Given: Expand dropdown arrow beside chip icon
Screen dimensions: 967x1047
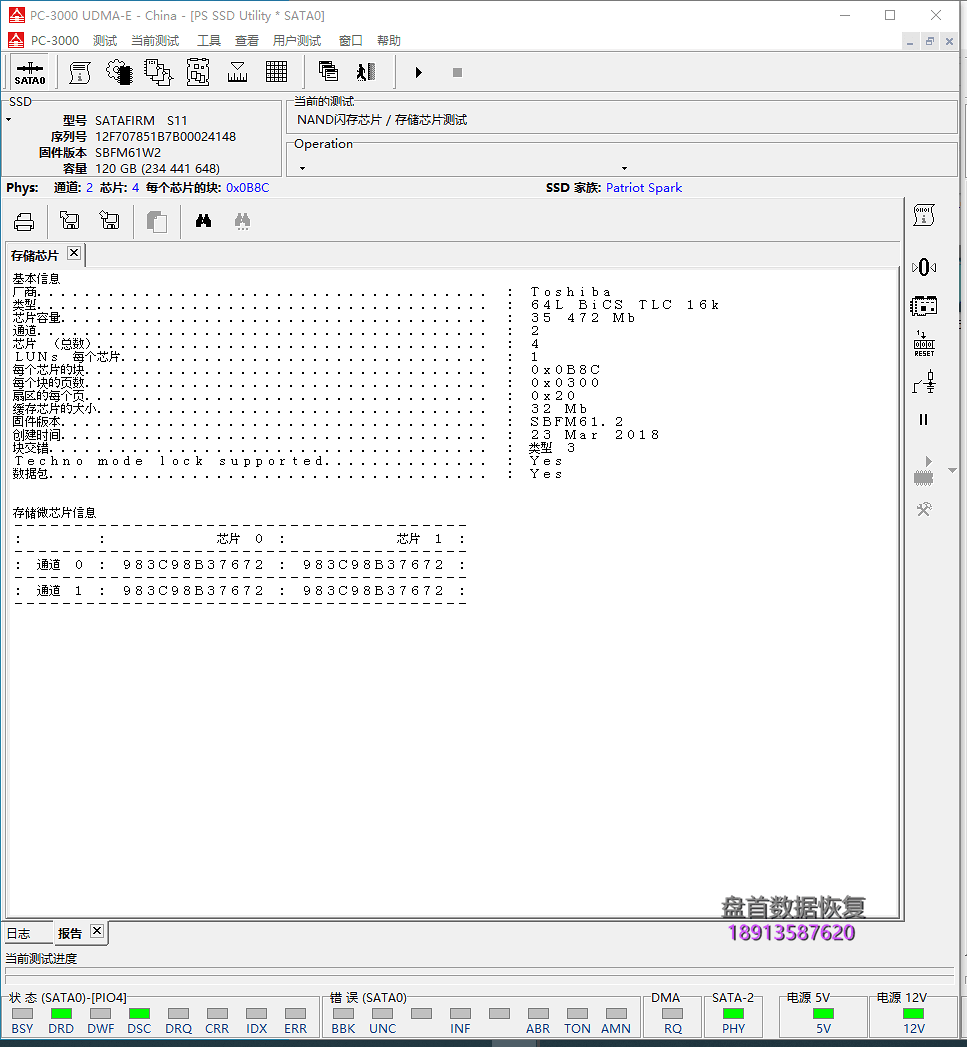Looking at the screenshot, I should click(x=952, y=471).
